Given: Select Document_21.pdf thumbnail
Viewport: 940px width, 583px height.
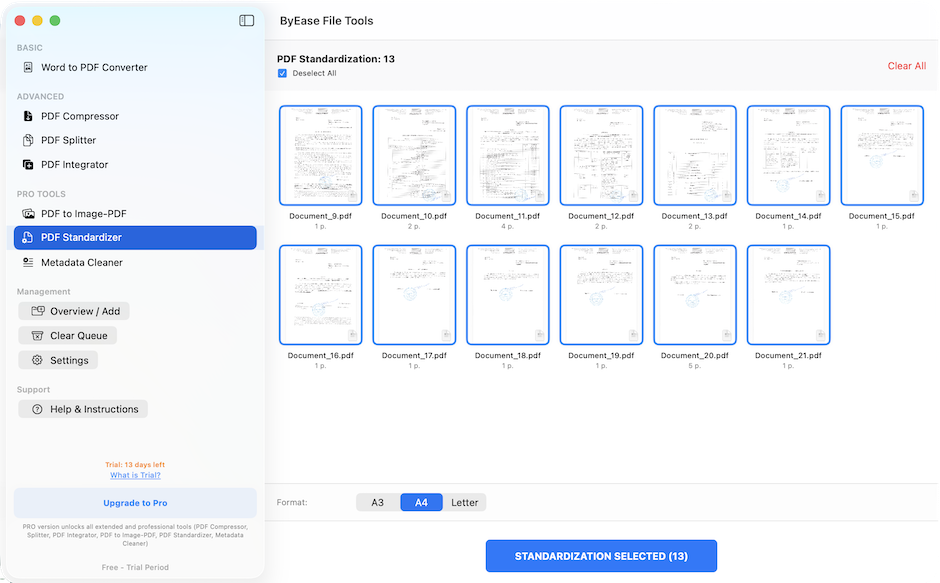Looking at the screenshot, I should click(x=788, y=294).
